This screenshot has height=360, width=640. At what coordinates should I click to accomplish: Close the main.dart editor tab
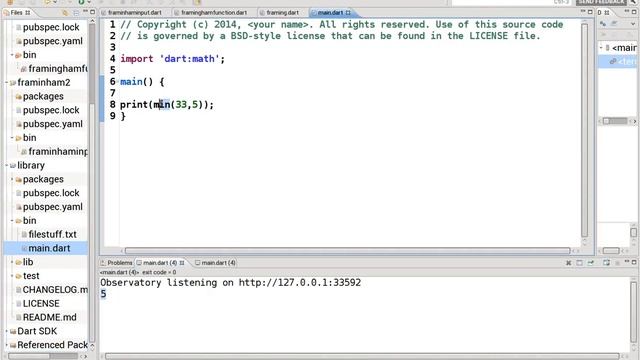(348, 13)
